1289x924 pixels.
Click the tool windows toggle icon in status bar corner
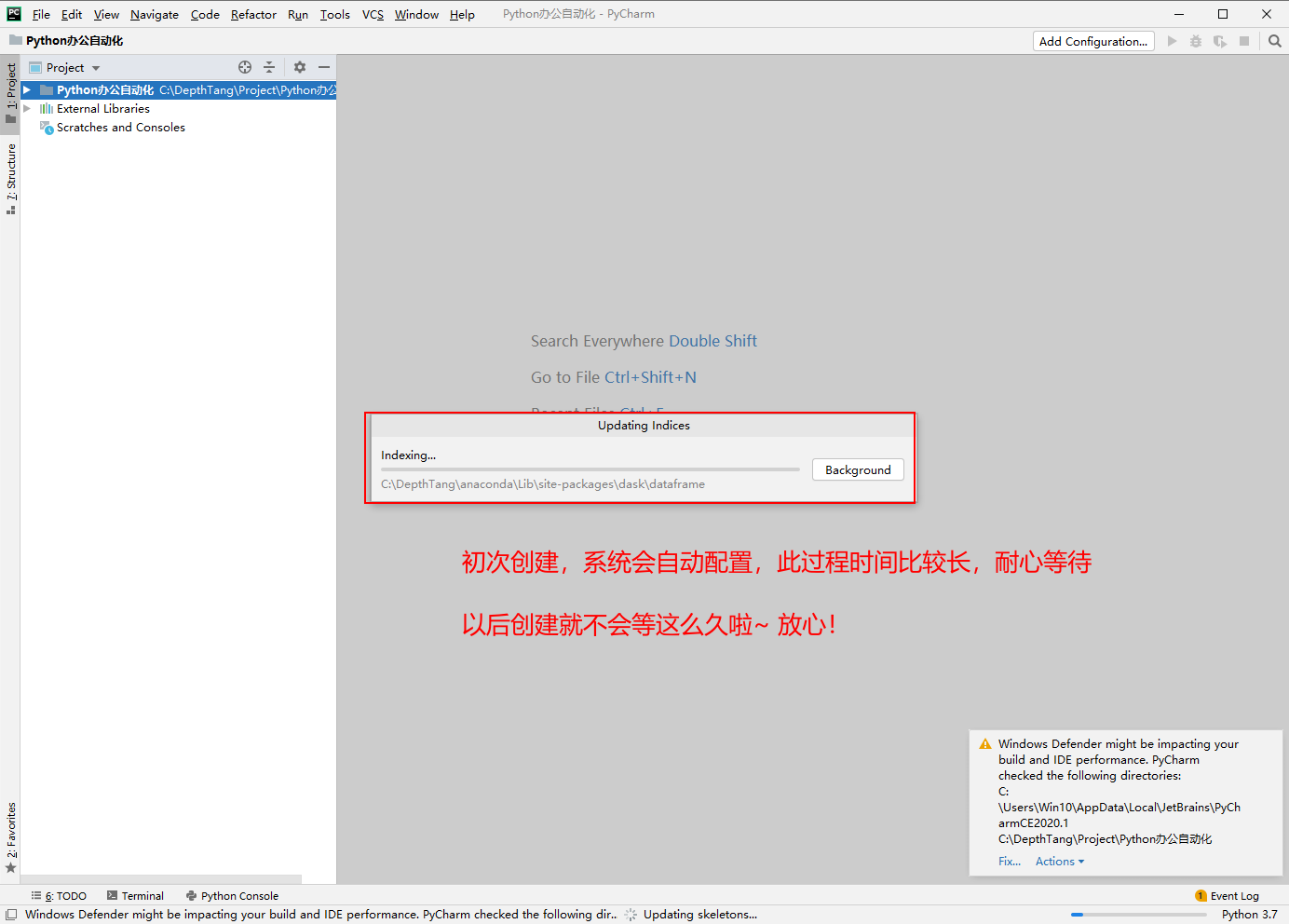tap(11, 915)
